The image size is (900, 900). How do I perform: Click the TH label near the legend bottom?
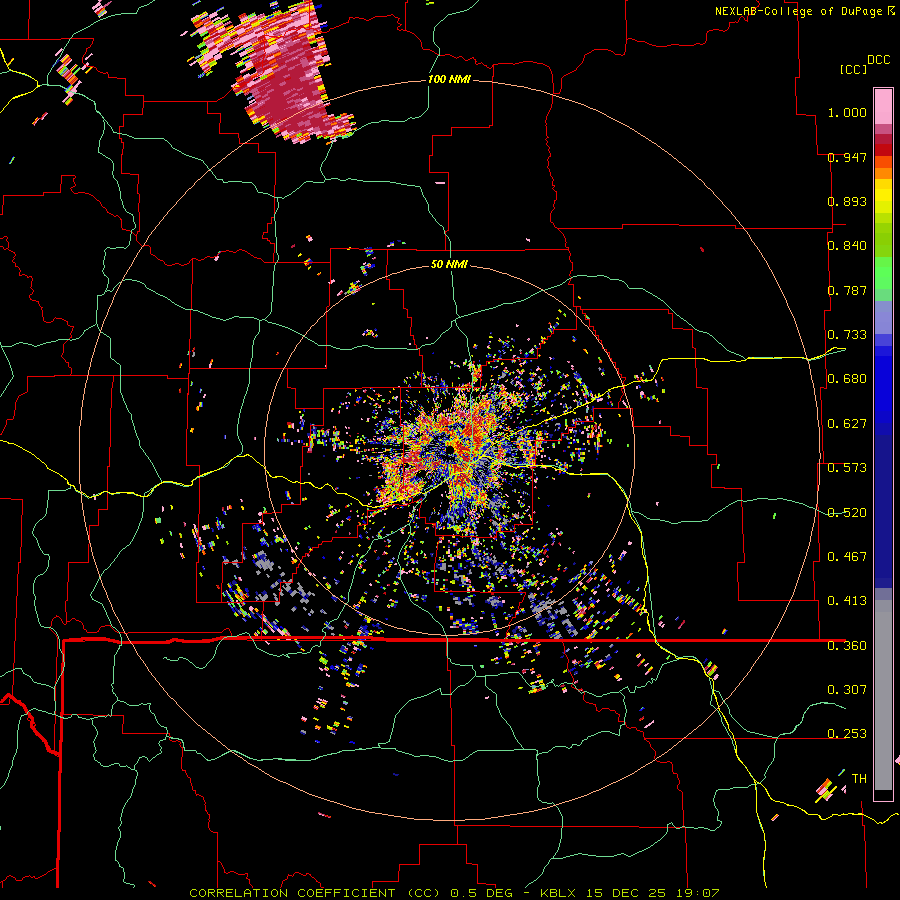[x=859, y=779]
